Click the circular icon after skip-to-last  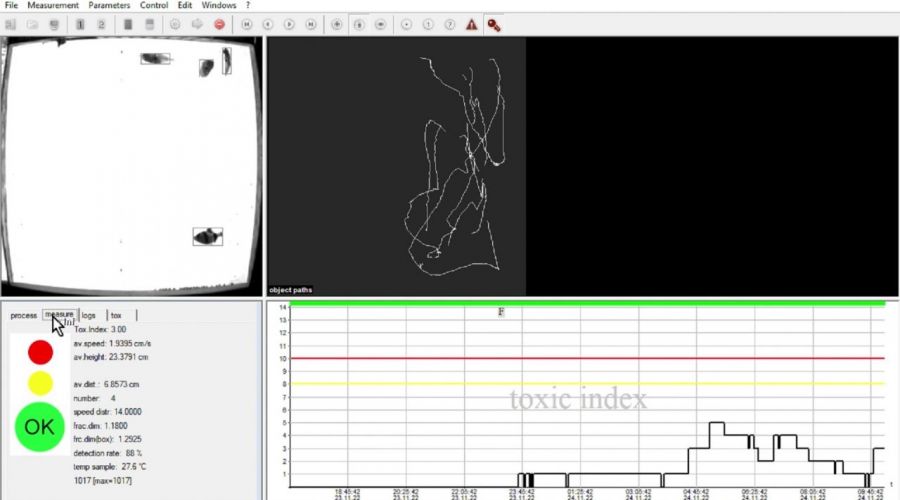[337, 25]
